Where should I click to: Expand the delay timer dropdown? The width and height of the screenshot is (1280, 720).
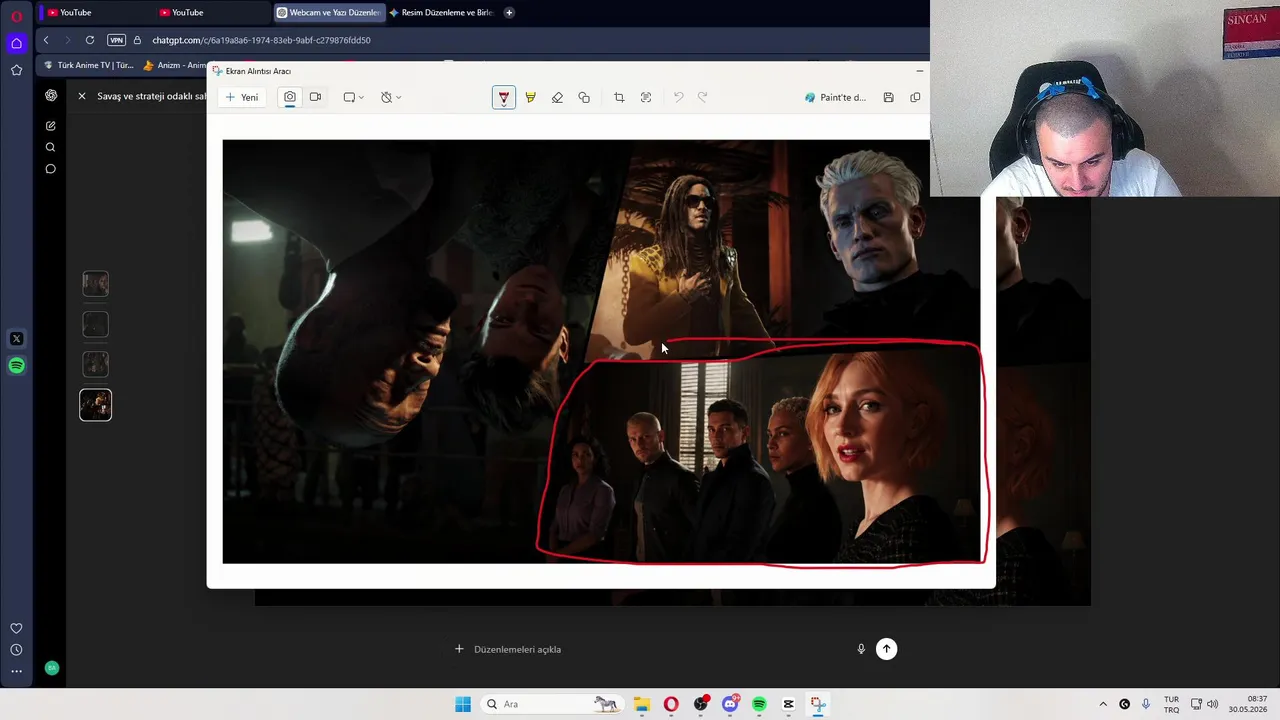point(391,97)
